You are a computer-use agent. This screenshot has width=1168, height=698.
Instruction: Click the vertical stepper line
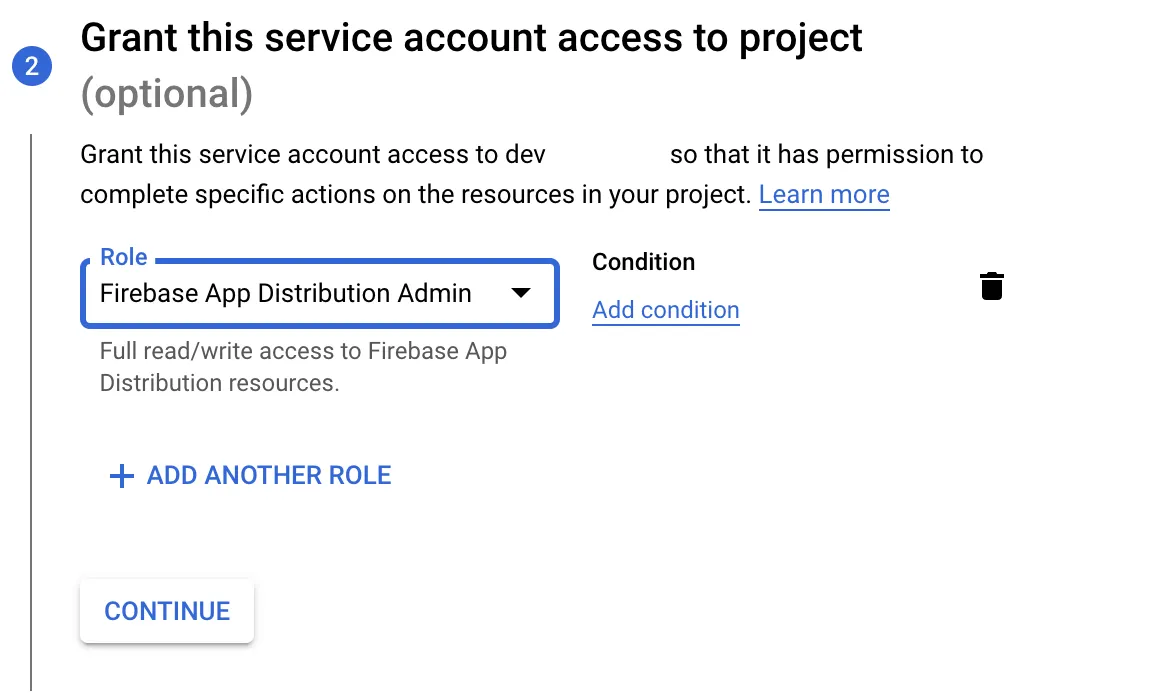pos(31,412)
